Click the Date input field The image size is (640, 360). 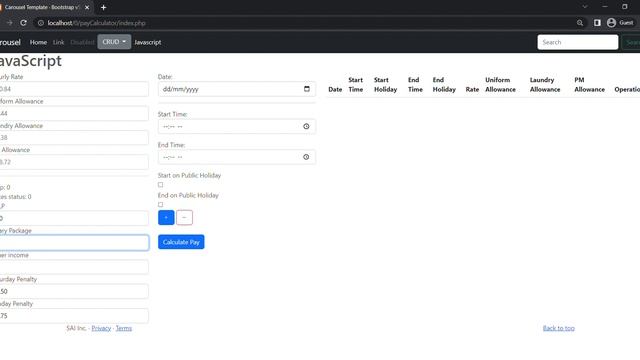click(x=237, y=89)
